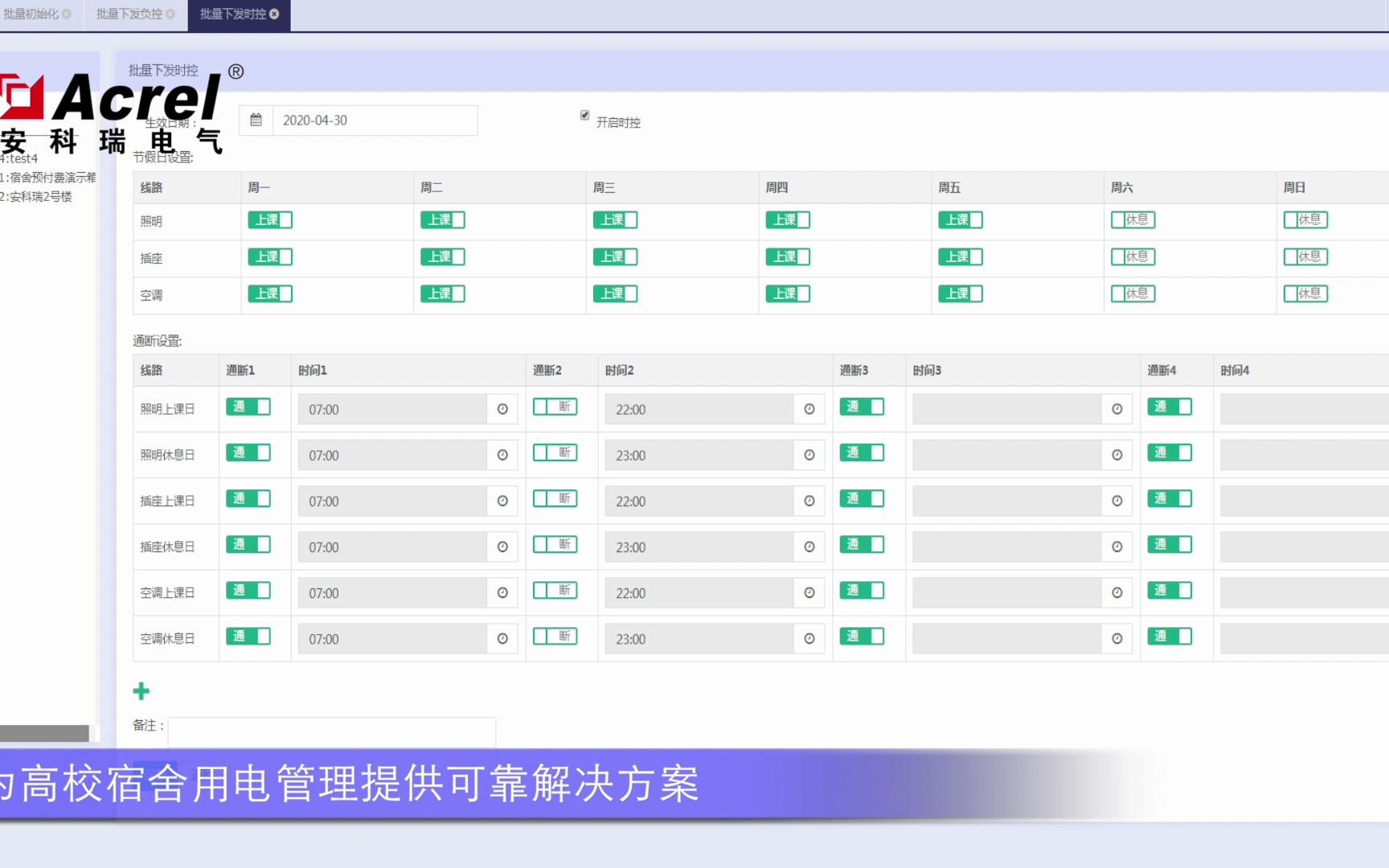Open clock picker for 照明上课日 时间1
Image resolution: width=1389 pixels, height=868 pixels.
(502, 409)
